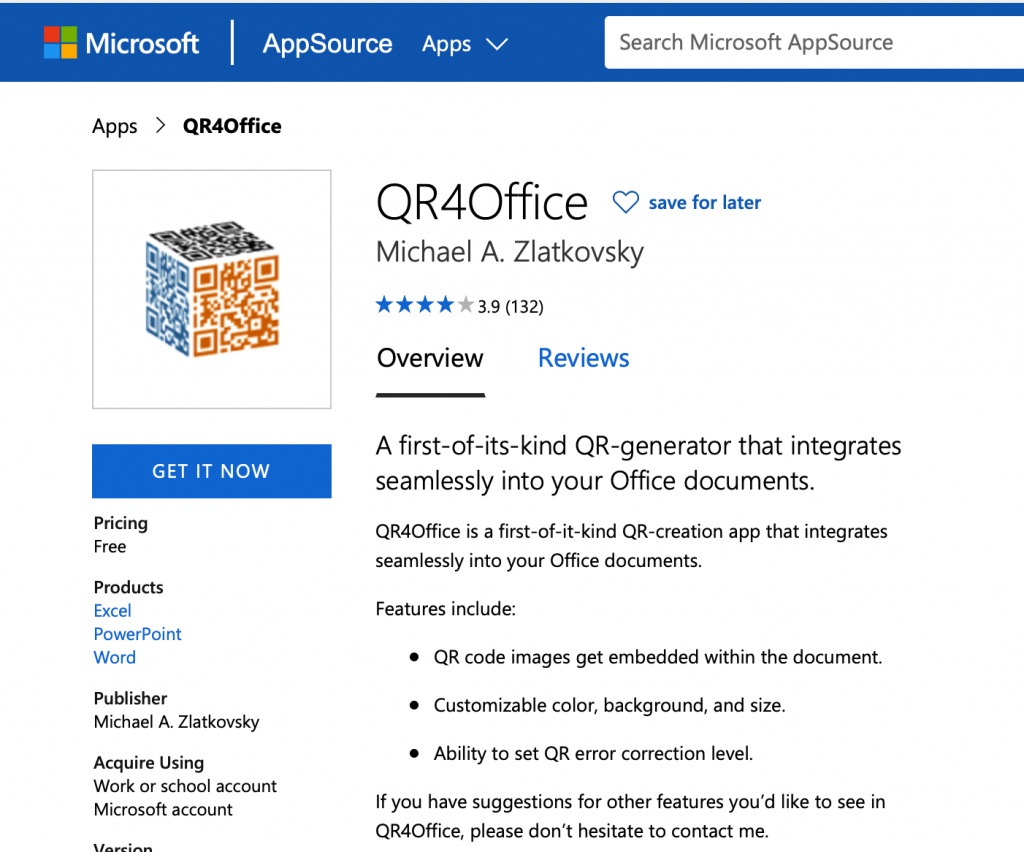Viewport: 1024px width, 852px height.
Task: Focus the Search Microsoft AppSource field
Action: tap(810, 43)
